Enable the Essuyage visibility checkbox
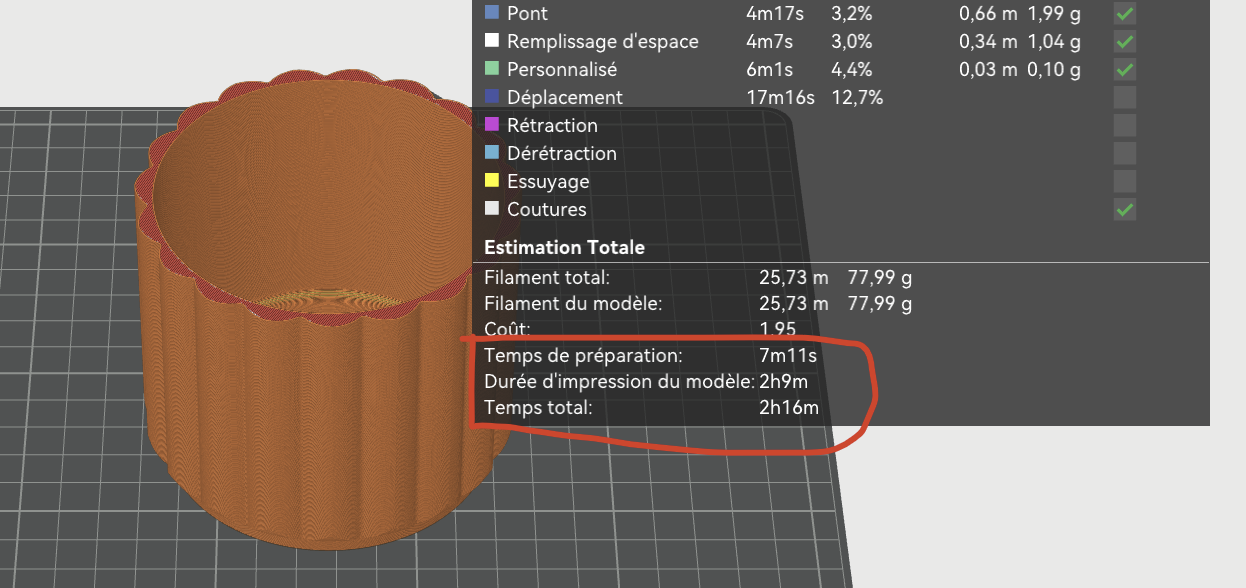This screenshot has width=1246, height=588. pos(1125,182)
